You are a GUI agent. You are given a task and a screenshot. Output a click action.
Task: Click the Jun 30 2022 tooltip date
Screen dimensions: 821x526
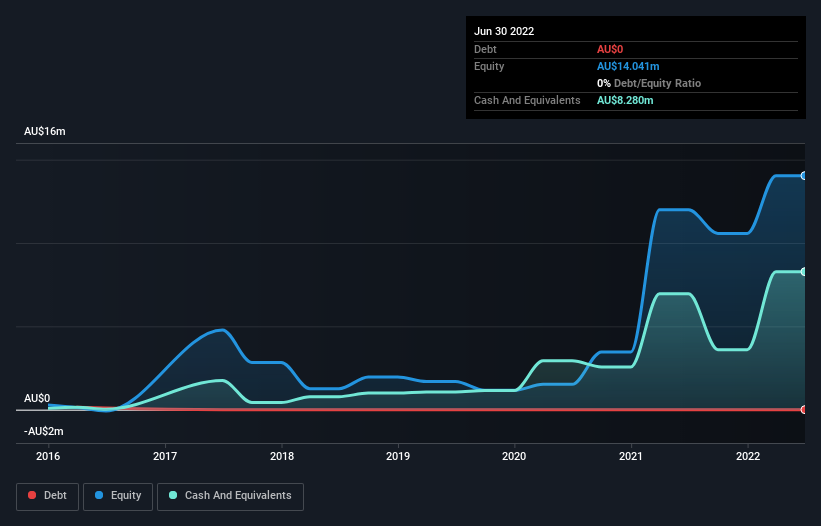click(504, 31)
